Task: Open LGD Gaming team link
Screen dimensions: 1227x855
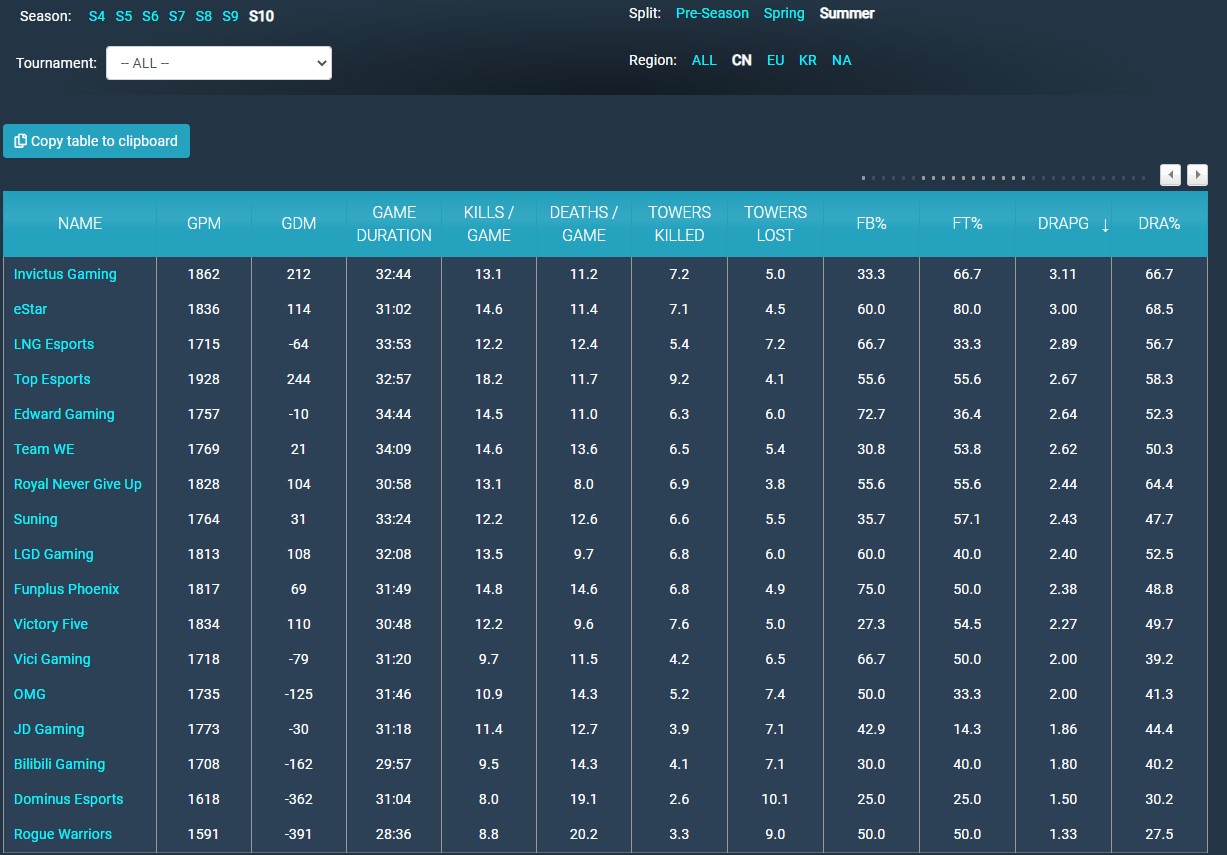Action: (54, 554)
